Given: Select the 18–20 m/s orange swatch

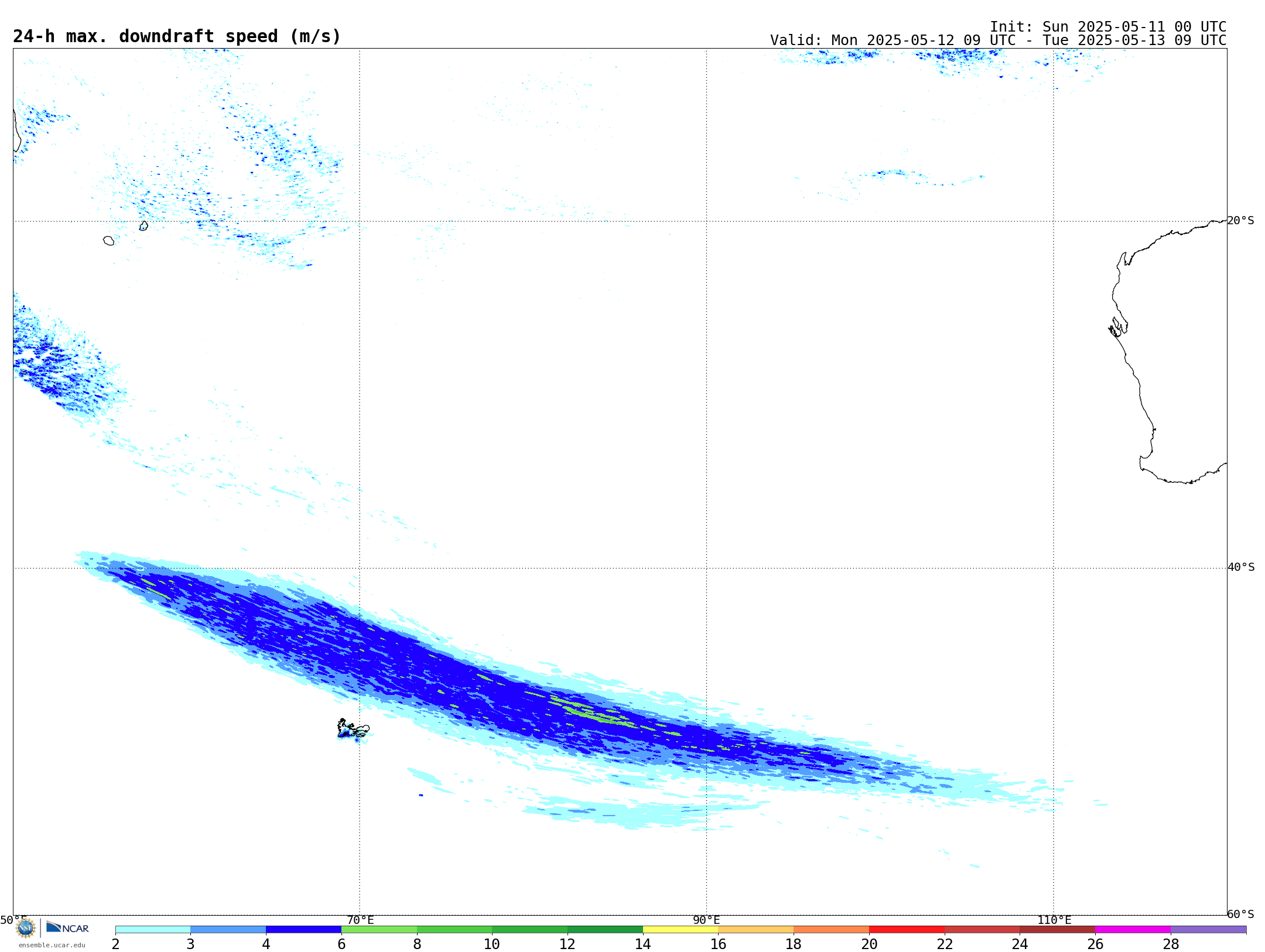Looking at the screenshot, I should [831, 929].
